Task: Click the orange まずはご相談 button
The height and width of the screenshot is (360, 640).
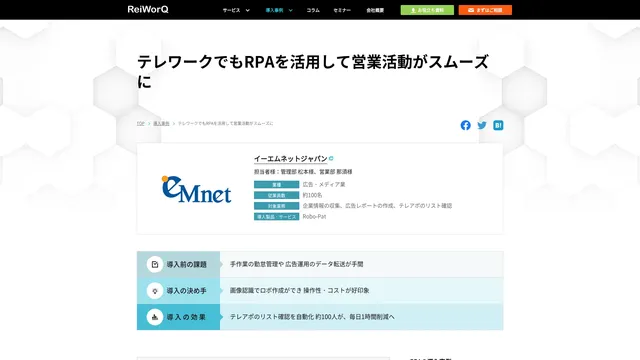Action: click(485, 10)
